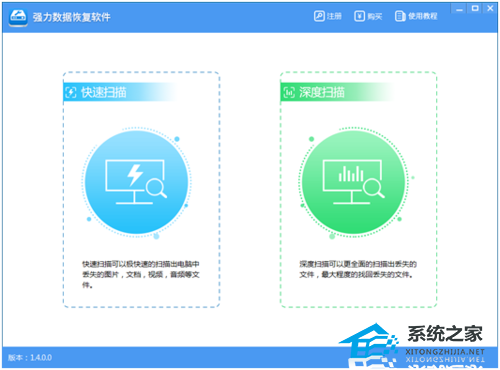Start deep scan via the green circle icon
The height and width of the screenshot is (370, 500).
click(354, 182)
